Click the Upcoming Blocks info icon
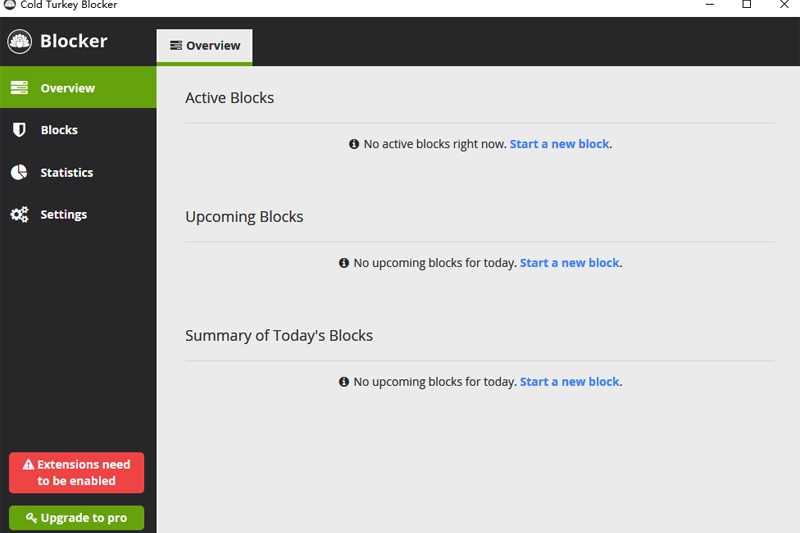This screenshot has height=533, width=800. pos(344,263)
